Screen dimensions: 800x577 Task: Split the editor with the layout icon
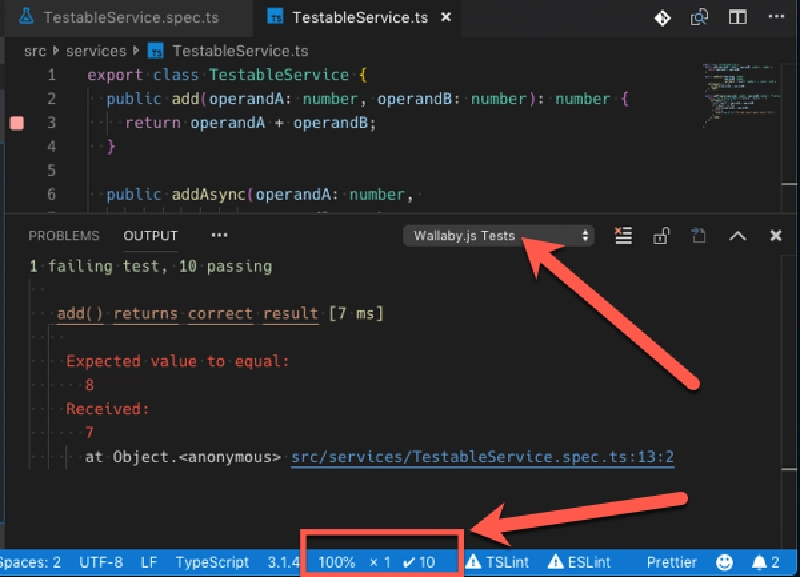(737, 17)
